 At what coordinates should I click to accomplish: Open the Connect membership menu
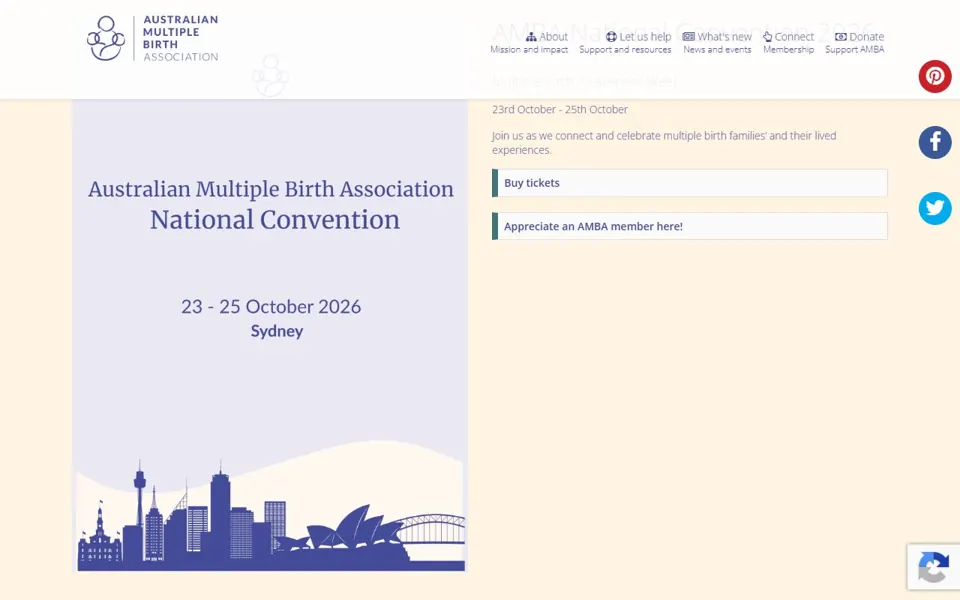[788, 43]
